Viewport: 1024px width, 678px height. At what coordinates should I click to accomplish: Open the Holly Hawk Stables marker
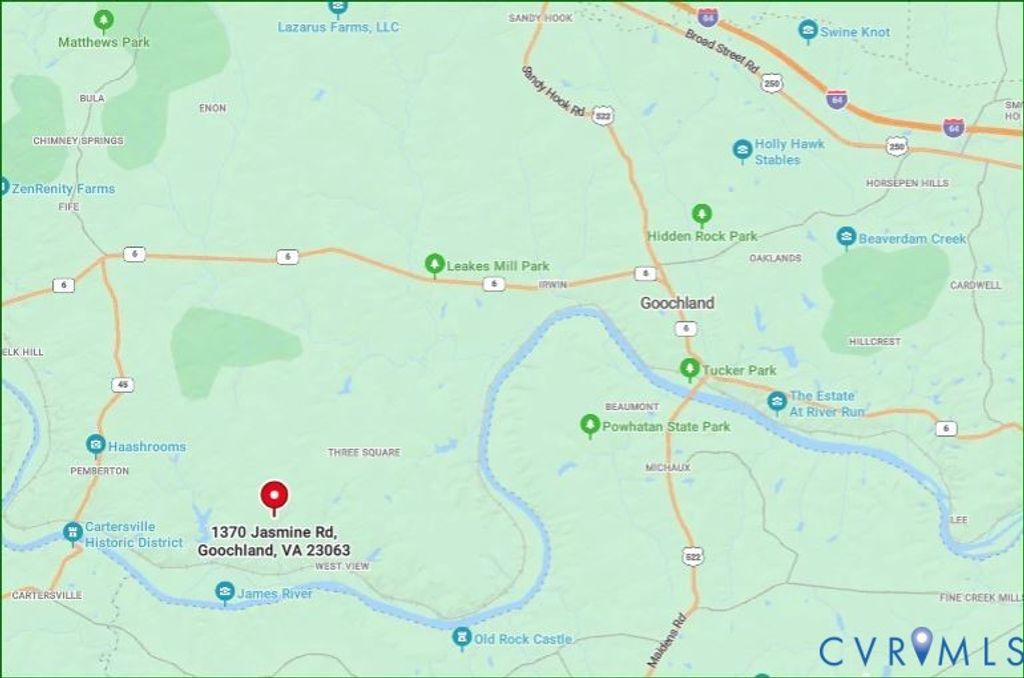(742, 151)
